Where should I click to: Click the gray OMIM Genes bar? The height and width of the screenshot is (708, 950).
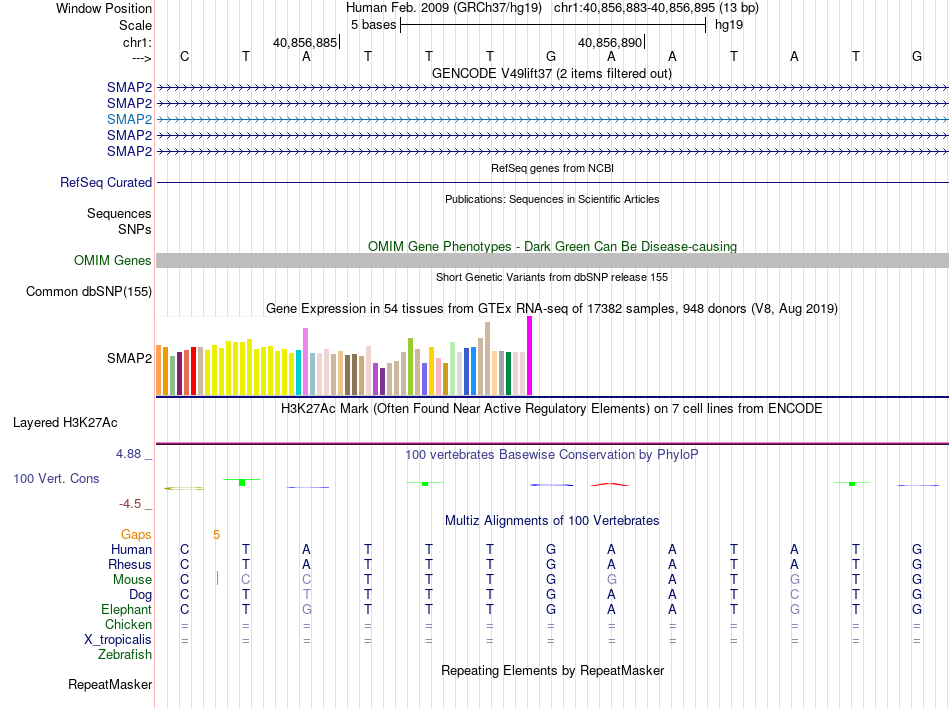click(552, 260)
